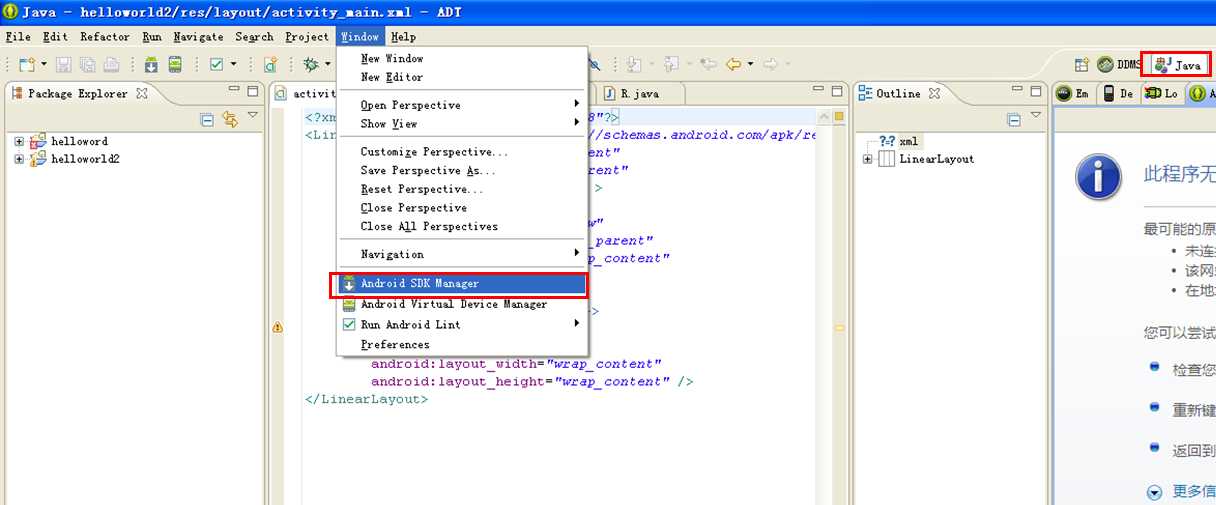1216x505 pixels.
Task: Click the Forward navigation arrow icon
Action: 771,64
